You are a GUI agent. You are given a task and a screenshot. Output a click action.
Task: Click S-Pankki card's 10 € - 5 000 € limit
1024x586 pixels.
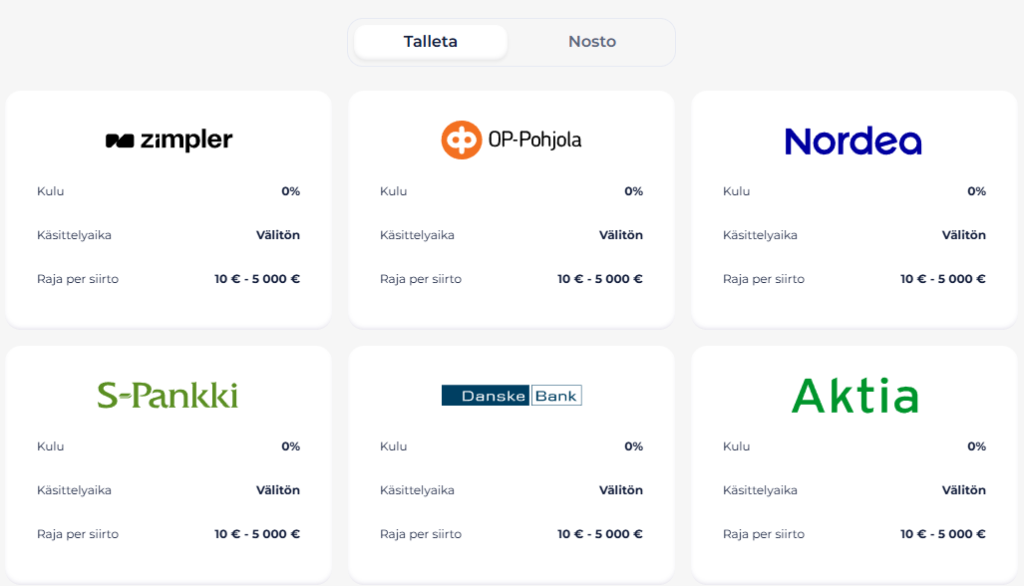pyautogui.click(x=257, y=534)
